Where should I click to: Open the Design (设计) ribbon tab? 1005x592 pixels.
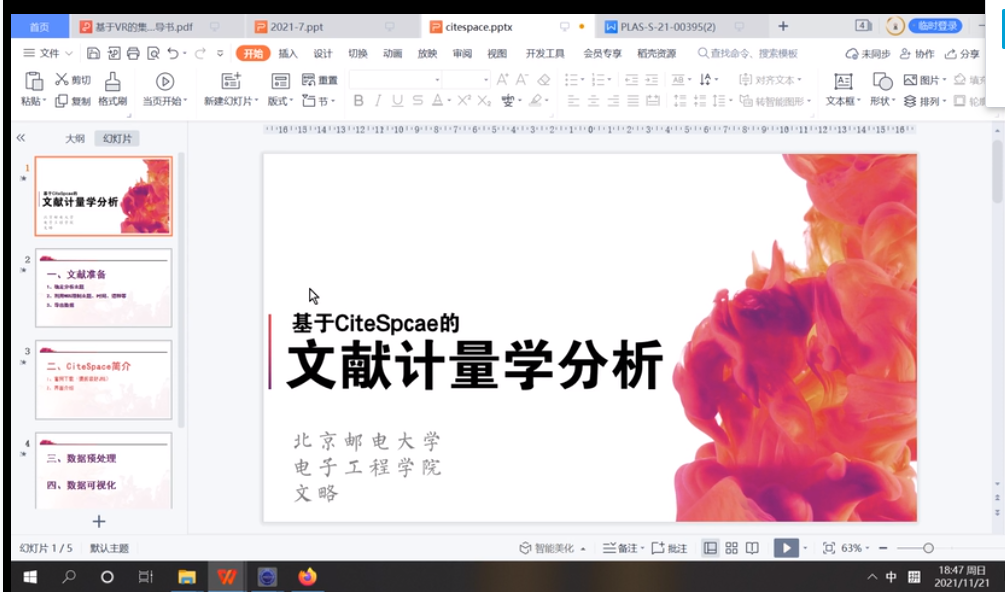pos(323,53)
